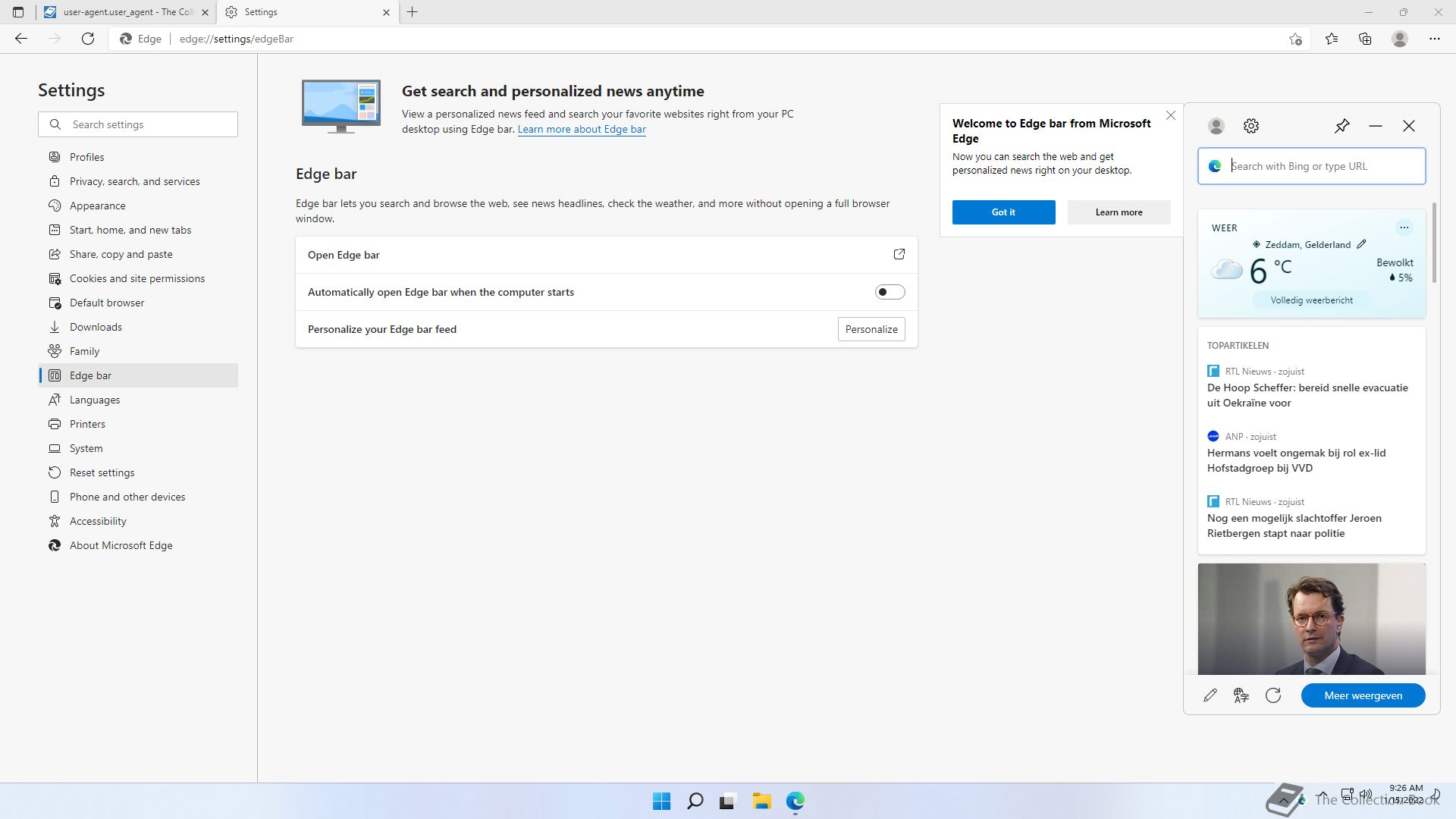Open De Hoop Scheffer news article
Screen dimensions: 1456x819
[x=1307, y=395]
